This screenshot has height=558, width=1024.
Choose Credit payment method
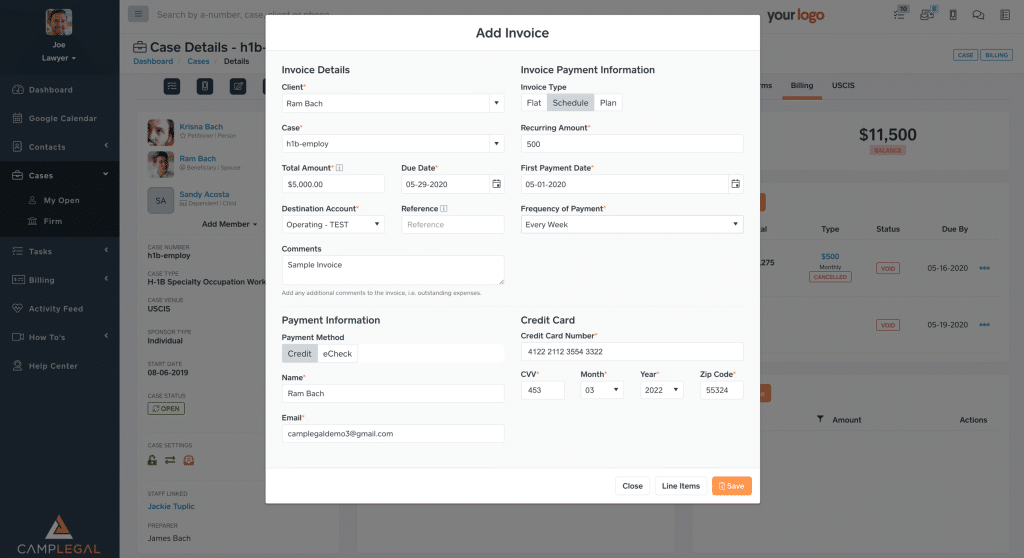point(300,353)
